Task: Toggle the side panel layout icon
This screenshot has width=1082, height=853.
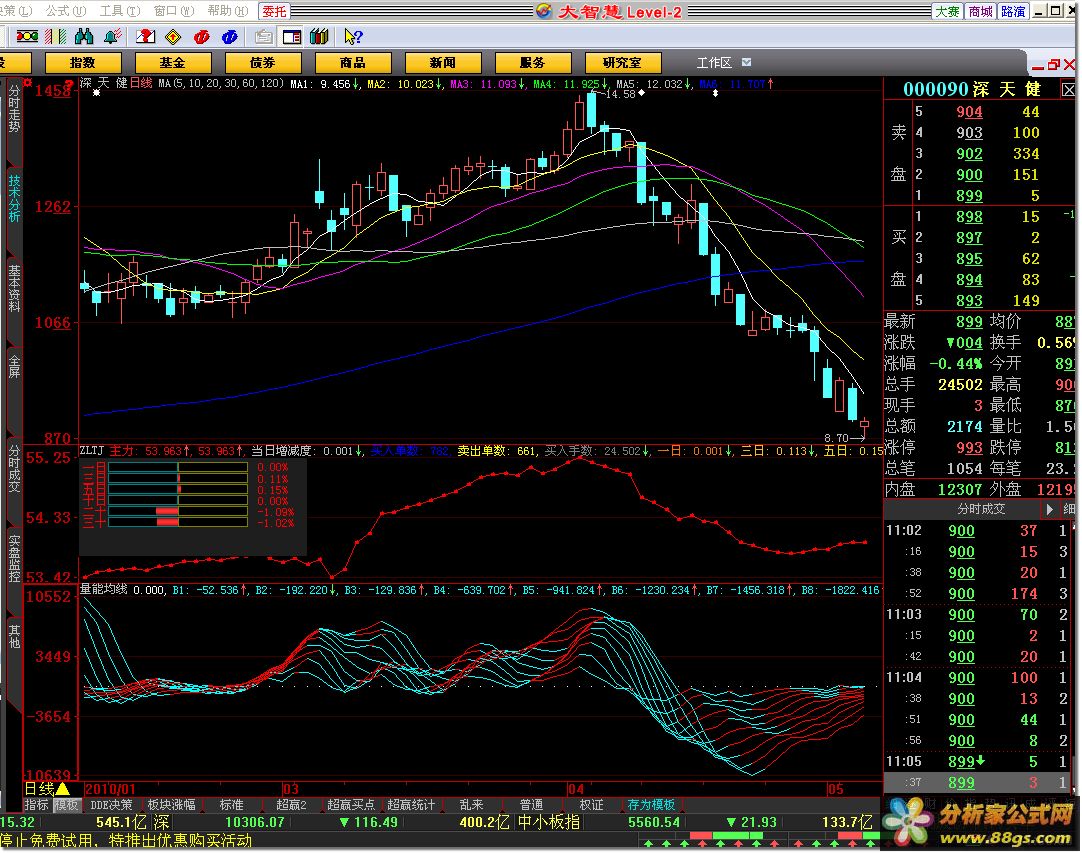Action: pyautogui.click(x=291, y=37)
